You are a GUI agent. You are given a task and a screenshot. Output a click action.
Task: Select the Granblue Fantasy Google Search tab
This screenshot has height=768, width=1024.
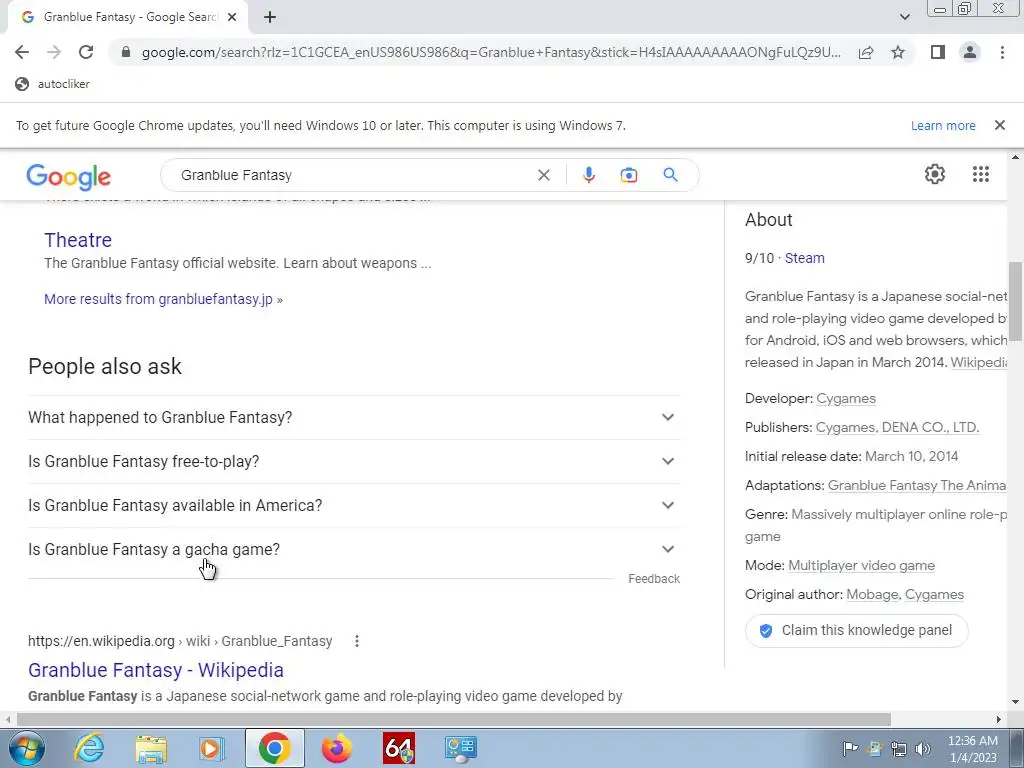[x=129, y=17]
